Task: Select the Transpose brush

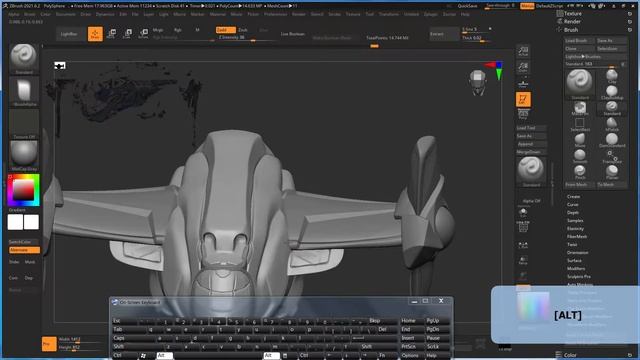Action: pyautogui.click(x=612, y=157)
